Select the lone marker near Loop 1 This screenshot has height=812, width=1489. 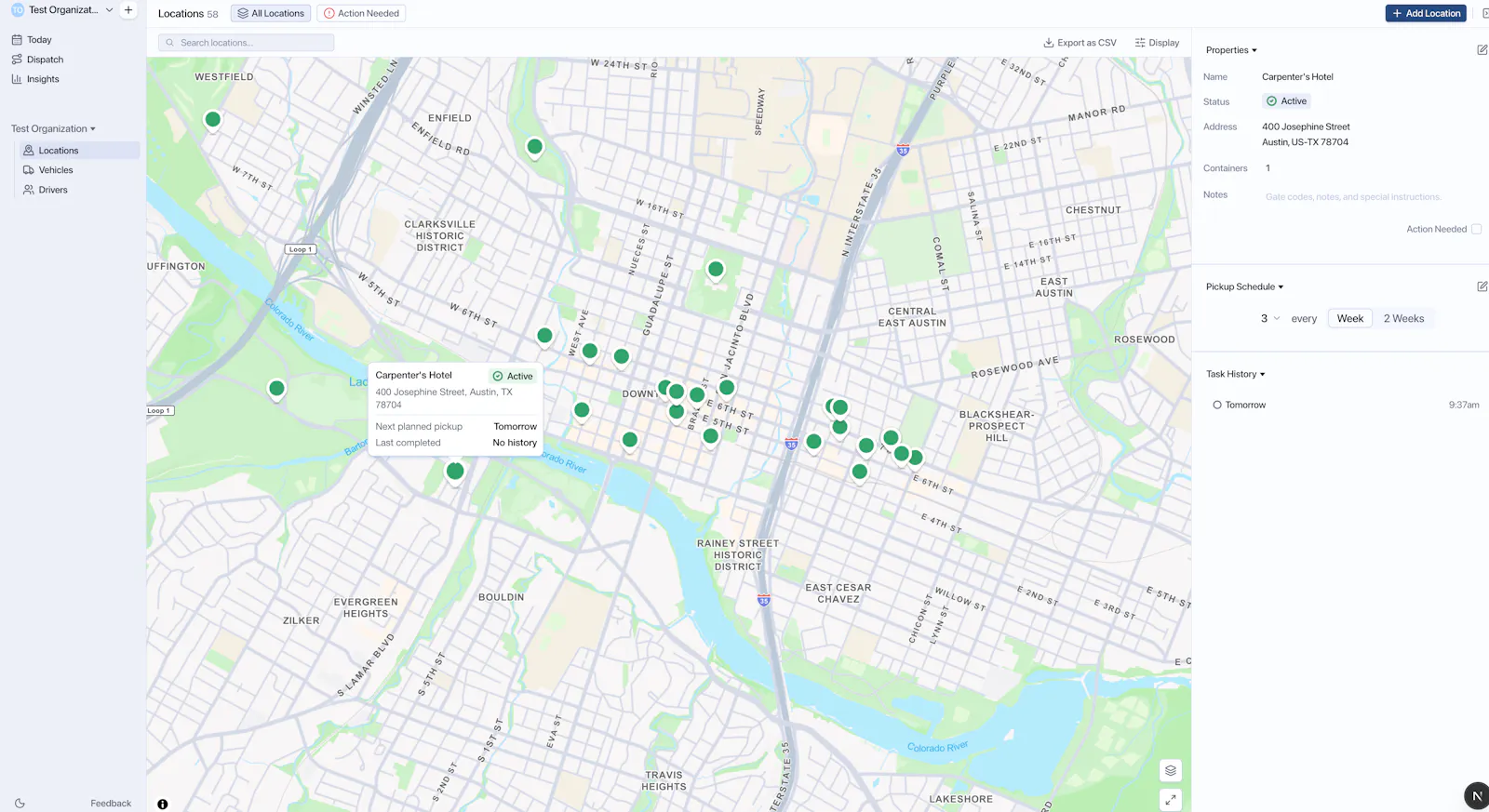click(276, 389)
